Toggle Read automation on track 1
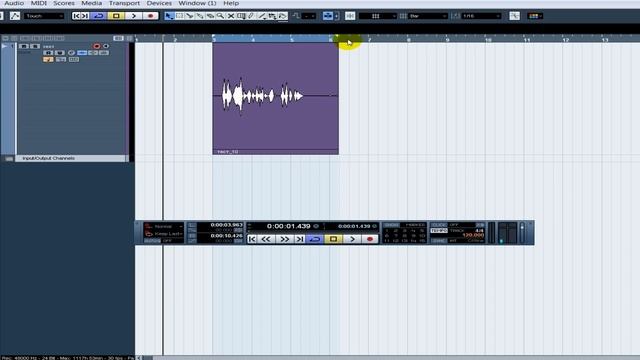 (x=48, y=53)
